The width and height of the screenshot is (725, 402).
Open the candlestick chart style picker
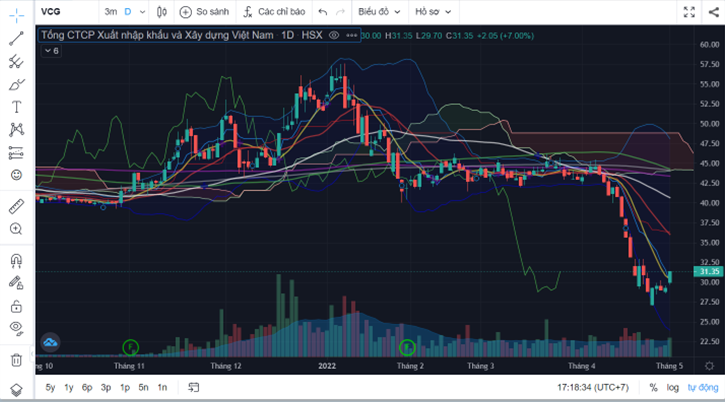tap(161, 12)
